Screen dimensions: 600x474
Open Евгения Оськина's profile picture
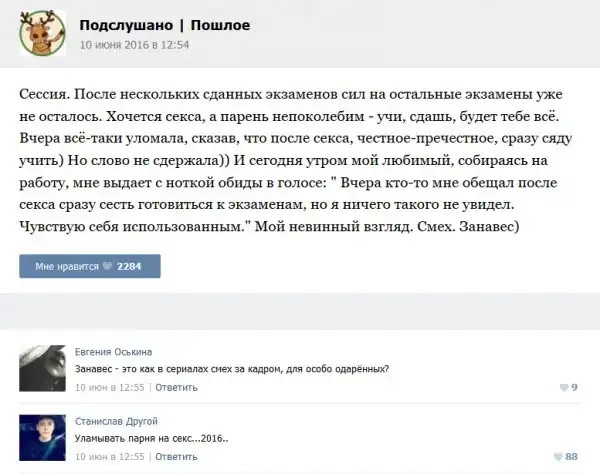coord(42,370)
